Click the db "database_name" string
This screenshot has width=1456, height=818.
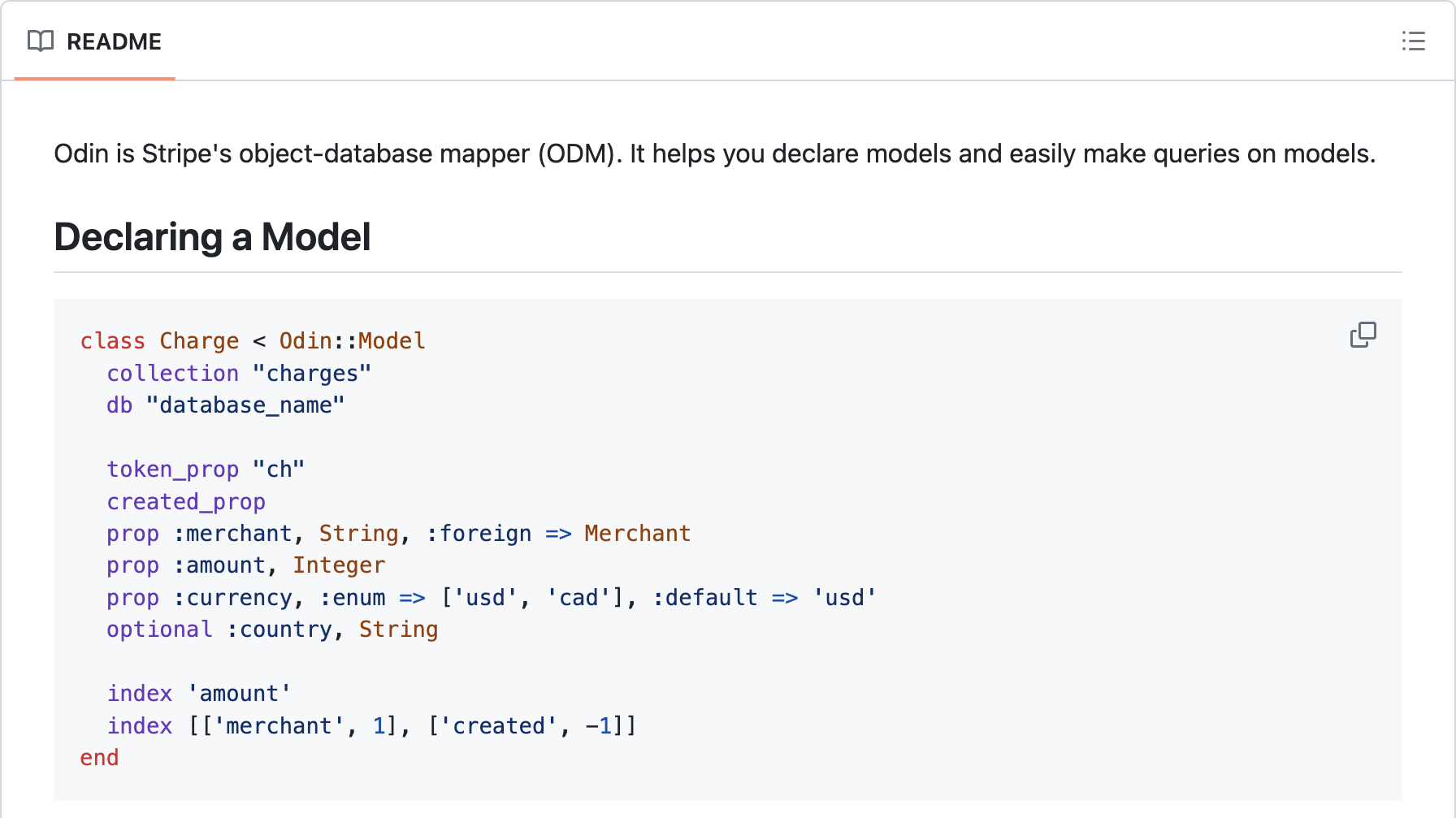pyautogui.click(x=245, y=405)
